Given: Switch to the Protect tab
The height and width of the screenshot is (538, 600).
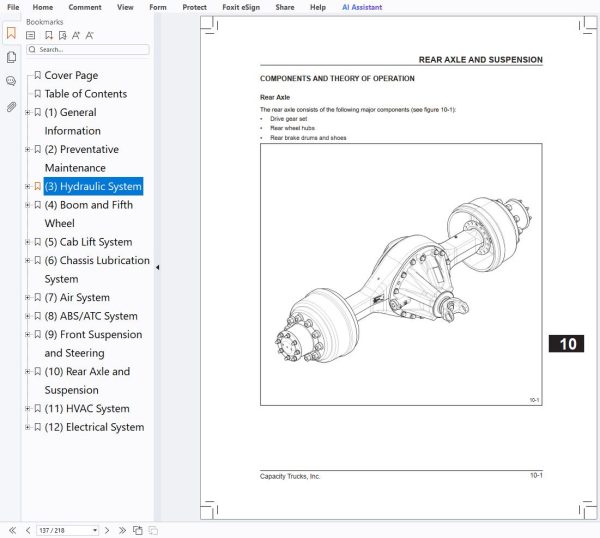Looking at the screenshot, I should [x=194, y=7].
